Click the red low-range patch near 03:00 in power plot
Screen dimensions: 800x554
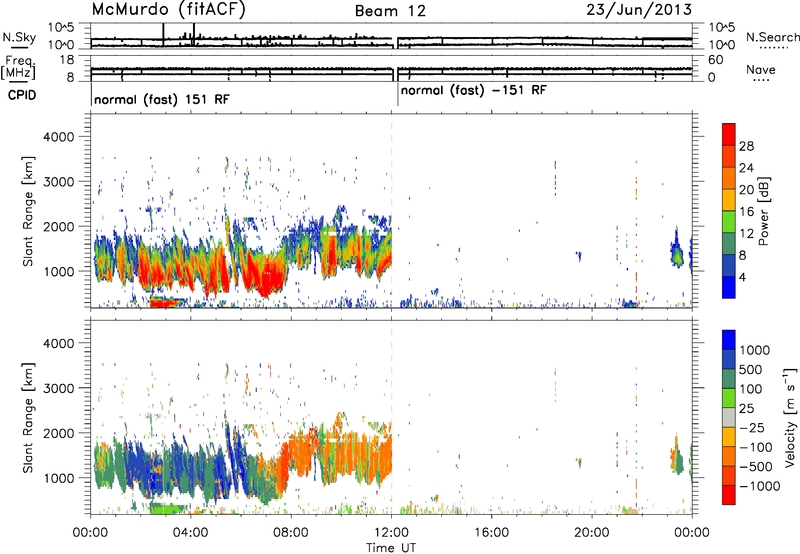point(164,303)
